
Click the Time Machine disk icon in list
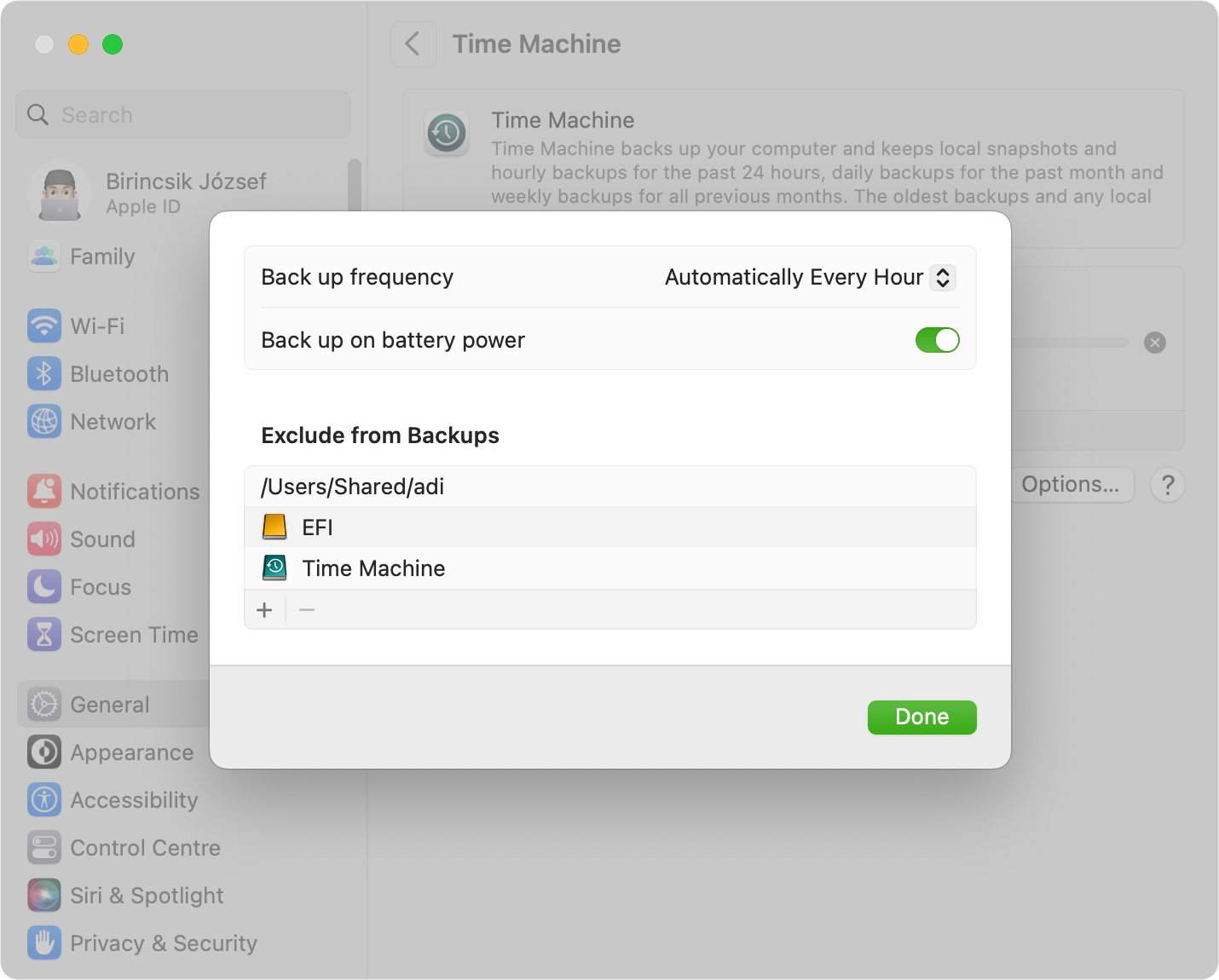click(x=274, y=568)
